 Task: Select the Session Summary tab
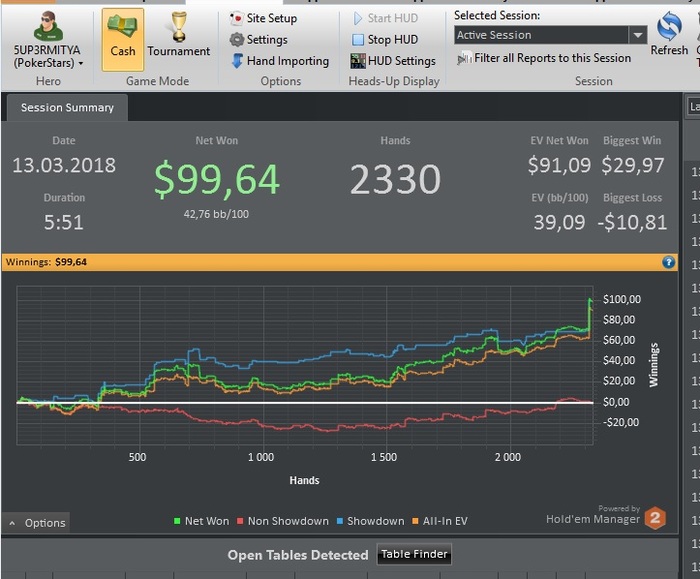[x=67, y=108]
